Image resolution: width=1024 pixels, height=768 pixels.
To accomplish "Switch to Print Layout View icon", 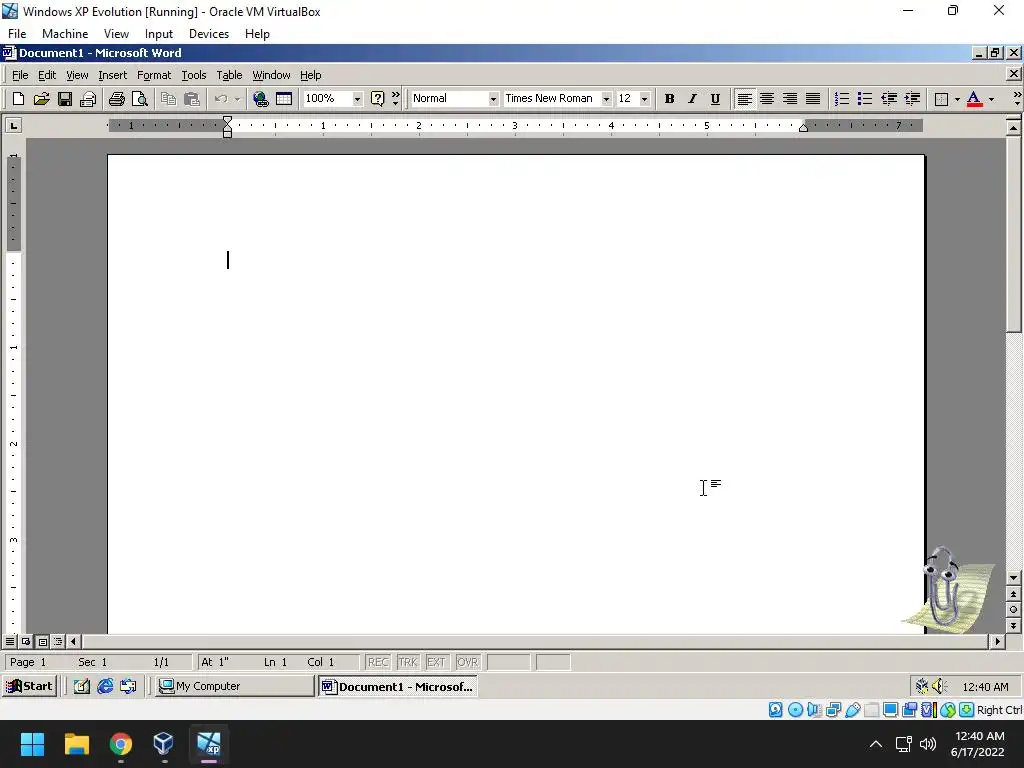I will click(42, 641).
